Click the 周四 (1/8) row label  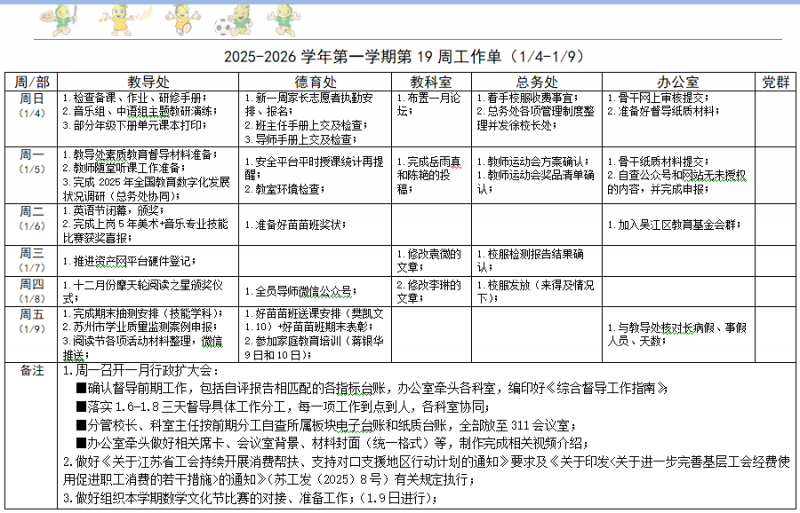pos(32,291)
